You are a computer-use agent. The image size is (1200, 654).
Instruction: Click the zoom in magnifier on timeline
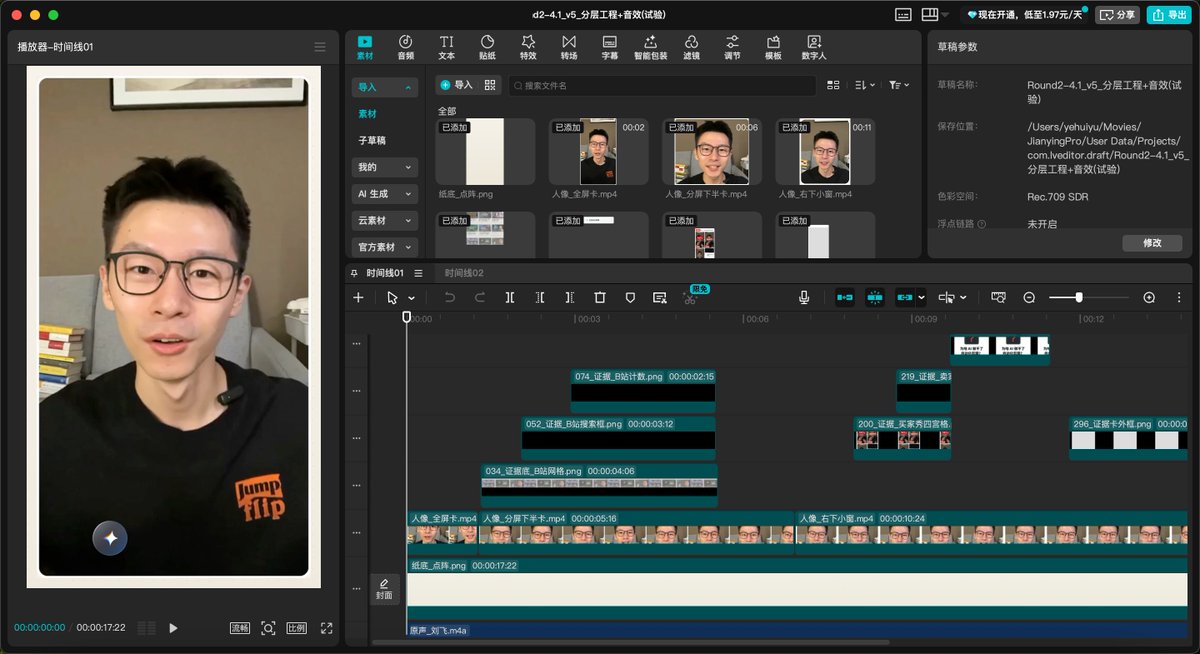coord(1149,297)
